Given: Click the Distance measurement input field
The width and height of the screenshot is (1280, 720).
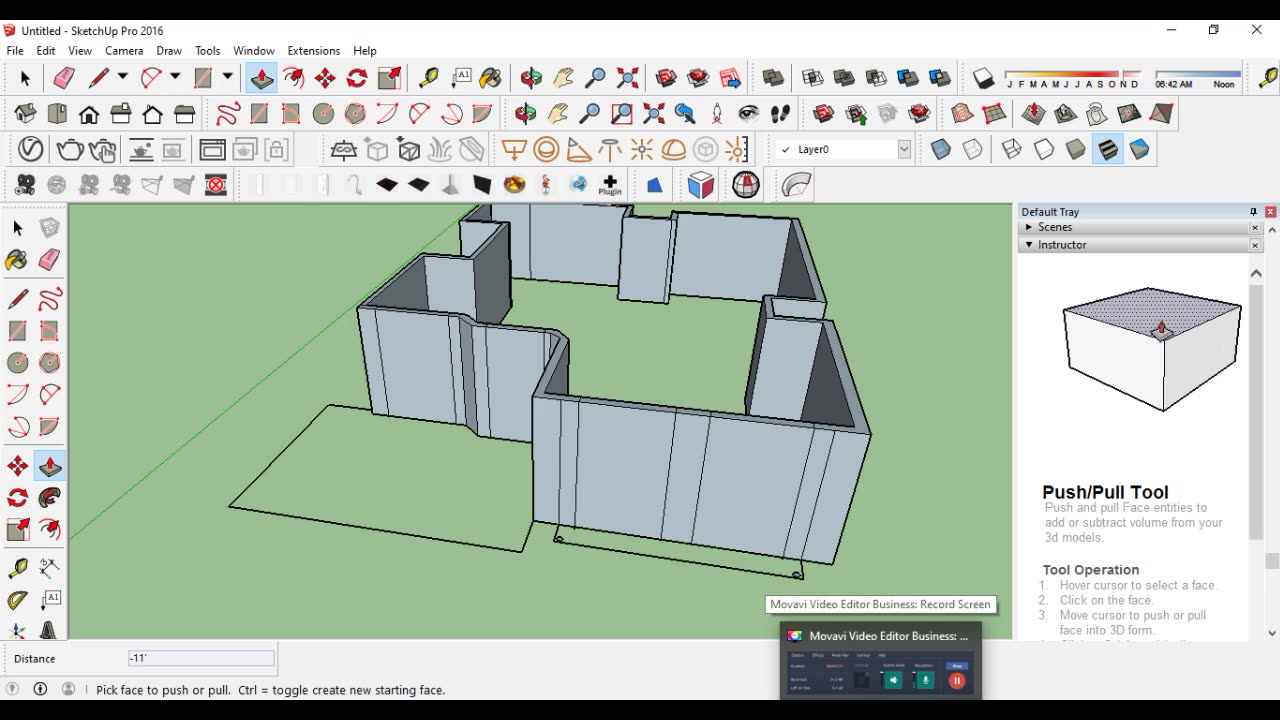Looking at the screenshot, I should 201,658.
